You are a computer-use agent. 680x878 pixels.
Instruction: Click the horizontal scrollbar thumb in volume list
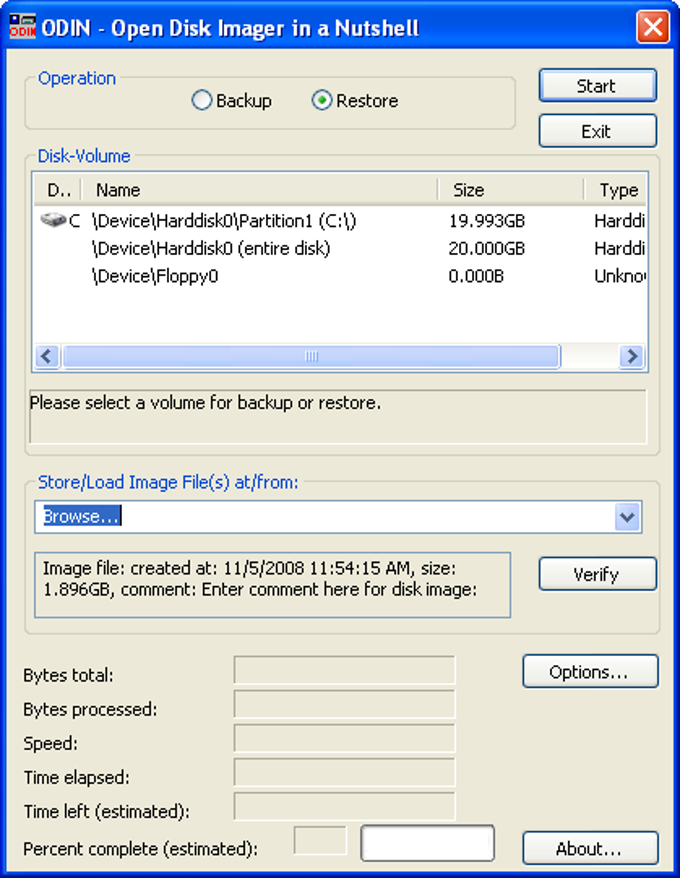(x=311, y=356)
